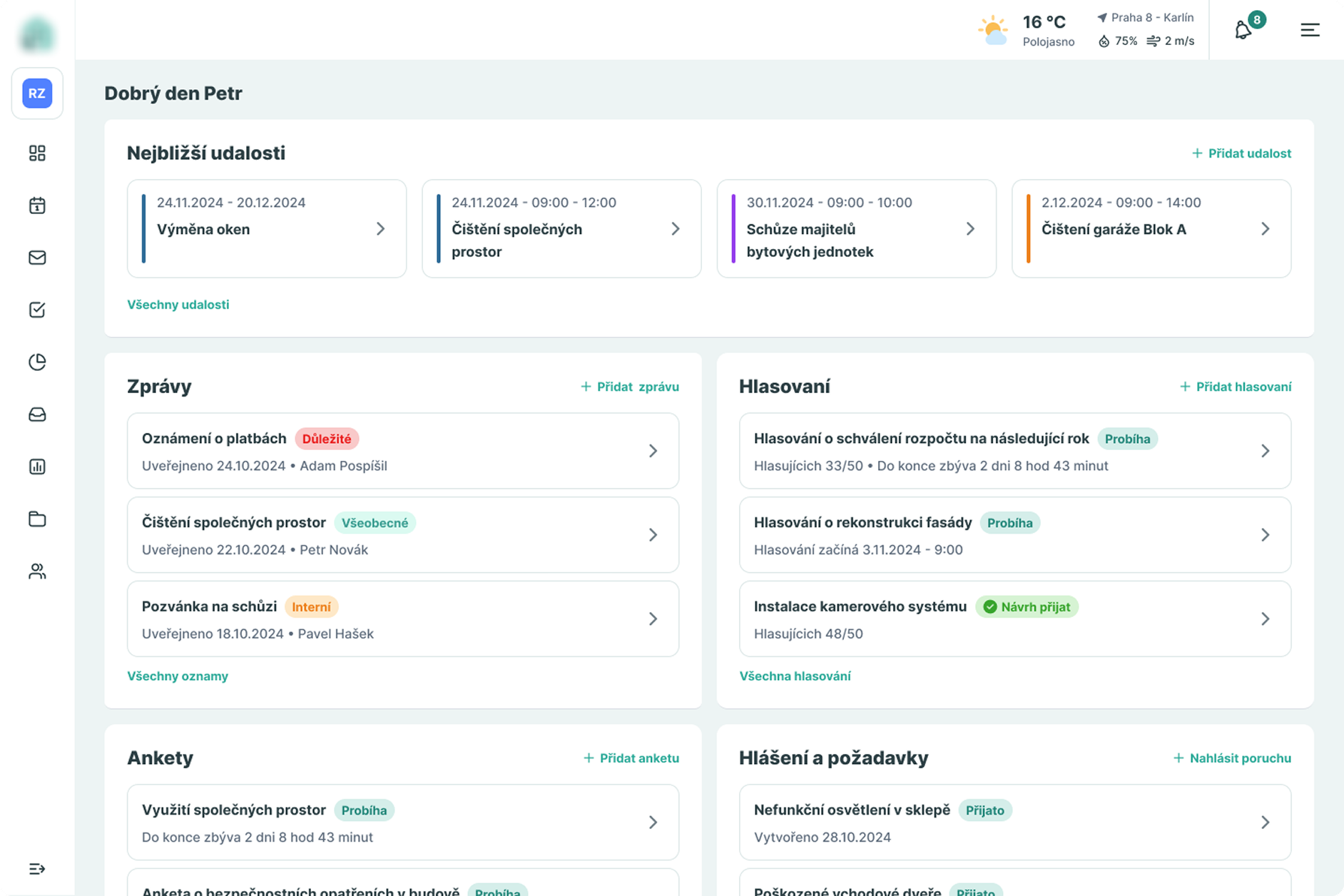This screenshot has width=1344, height=896.
Task: Click the Všeobecné tag
Action: (375, 523)
